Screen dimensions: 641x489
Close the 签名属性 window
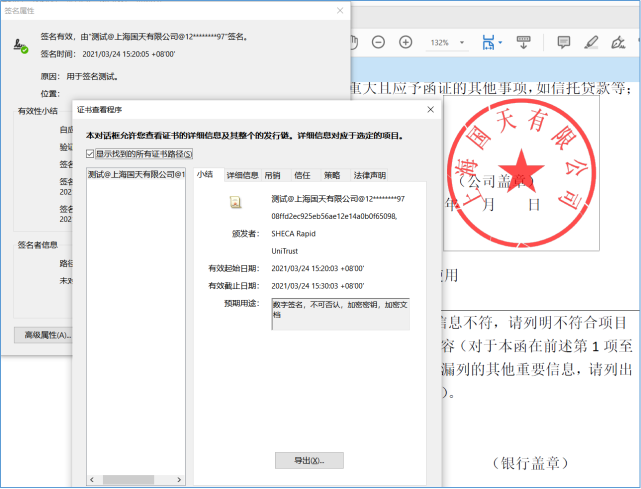tap(340, 11)
